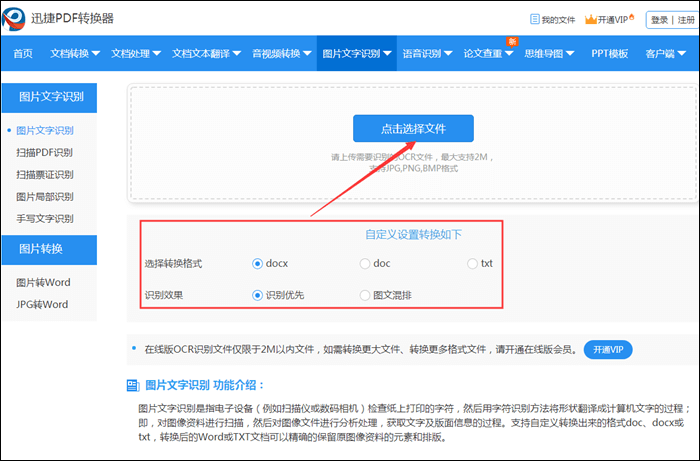Open JPG转Word in sidebar
Viewport: 700px width, 461px height.
[x=42, y=304]
